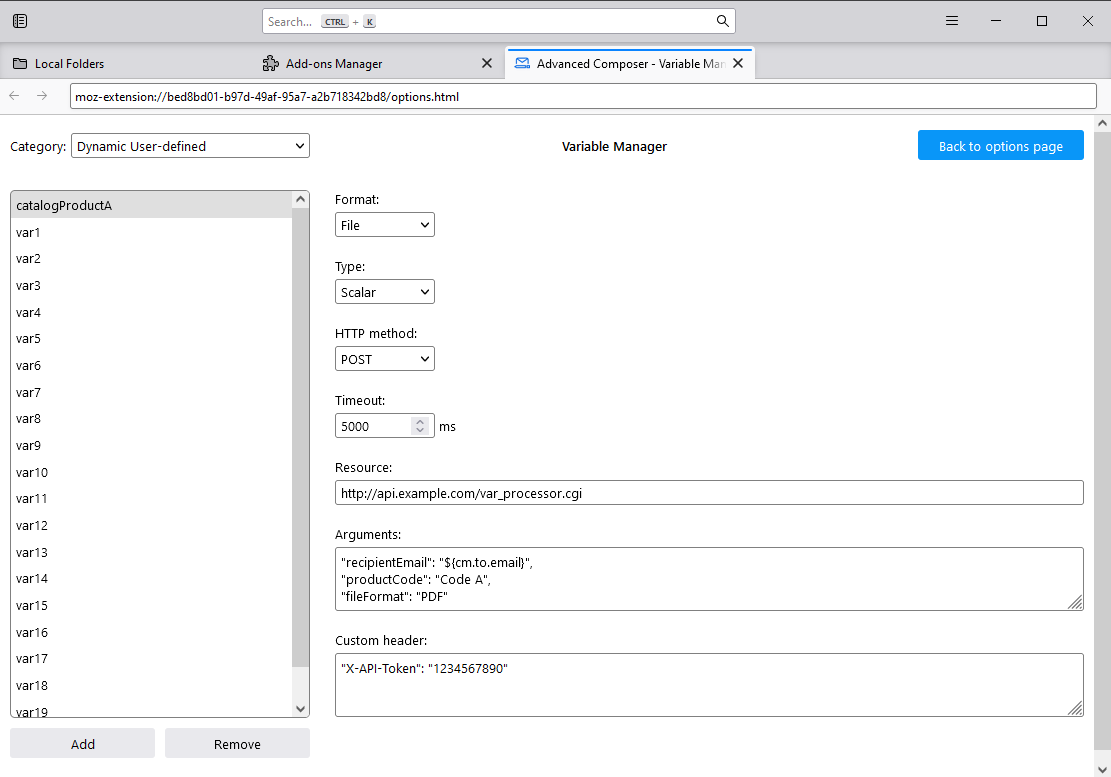Select var16 in the variable list
Image resolution: width=1111 pixels, height=777 pixels.
click(x=151, y=633)
